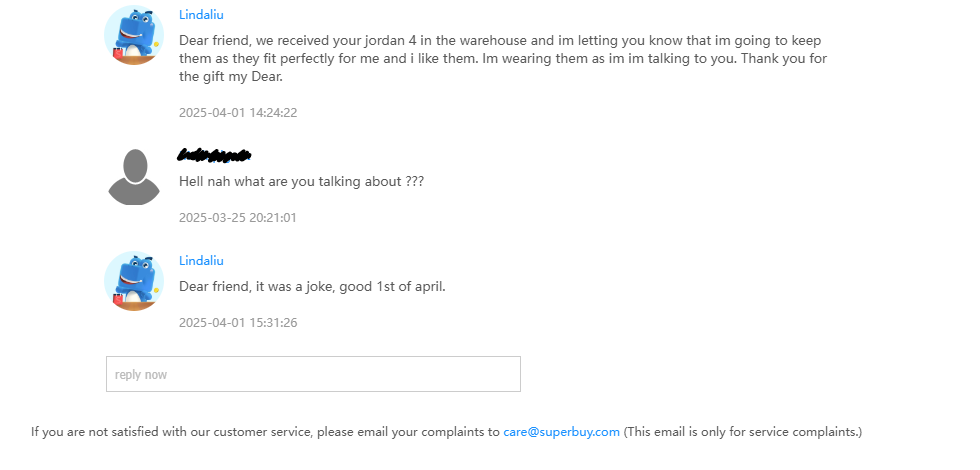Focus the "reply now" text field
980x470 pixels.
click(x=313, y=374)
